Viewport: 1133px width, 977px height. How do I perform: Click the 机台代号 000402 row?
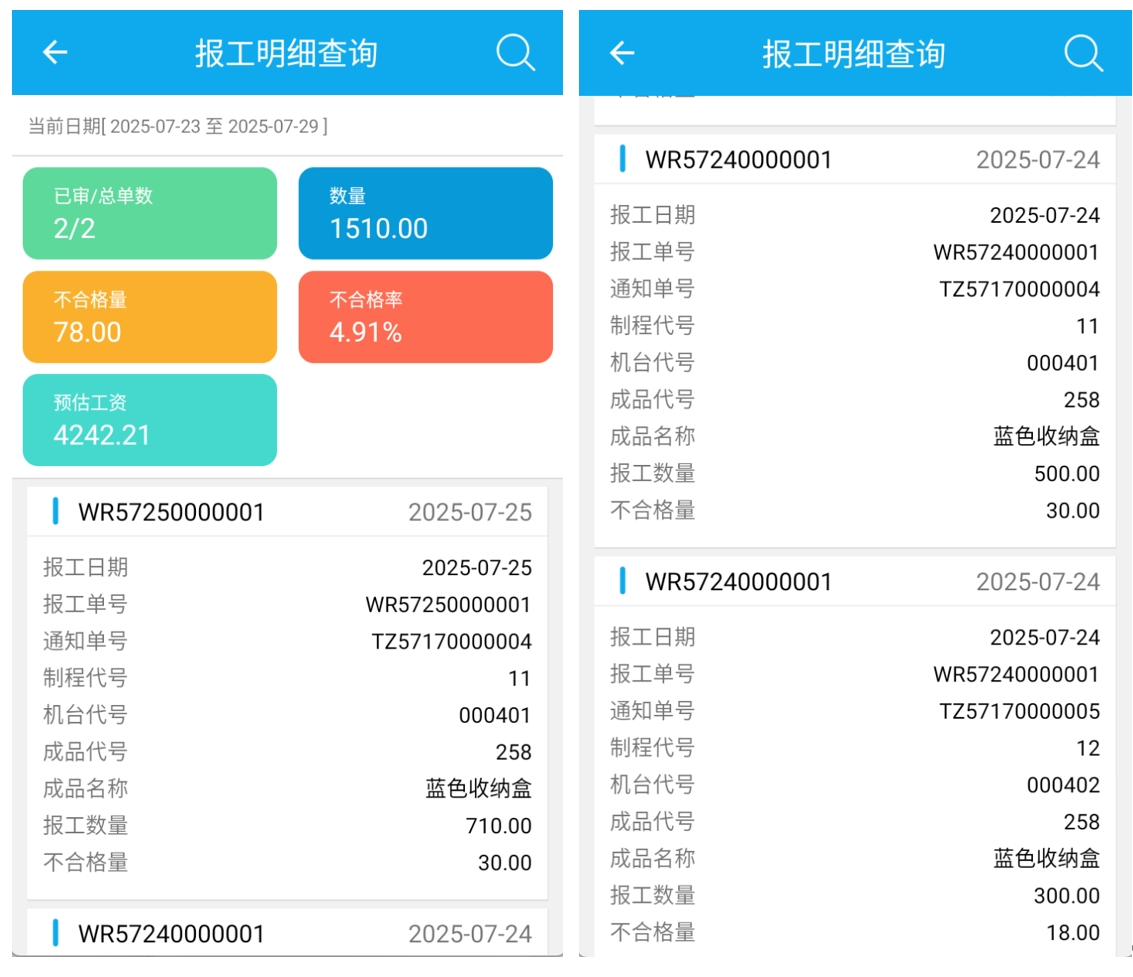(x=854, y=785)
